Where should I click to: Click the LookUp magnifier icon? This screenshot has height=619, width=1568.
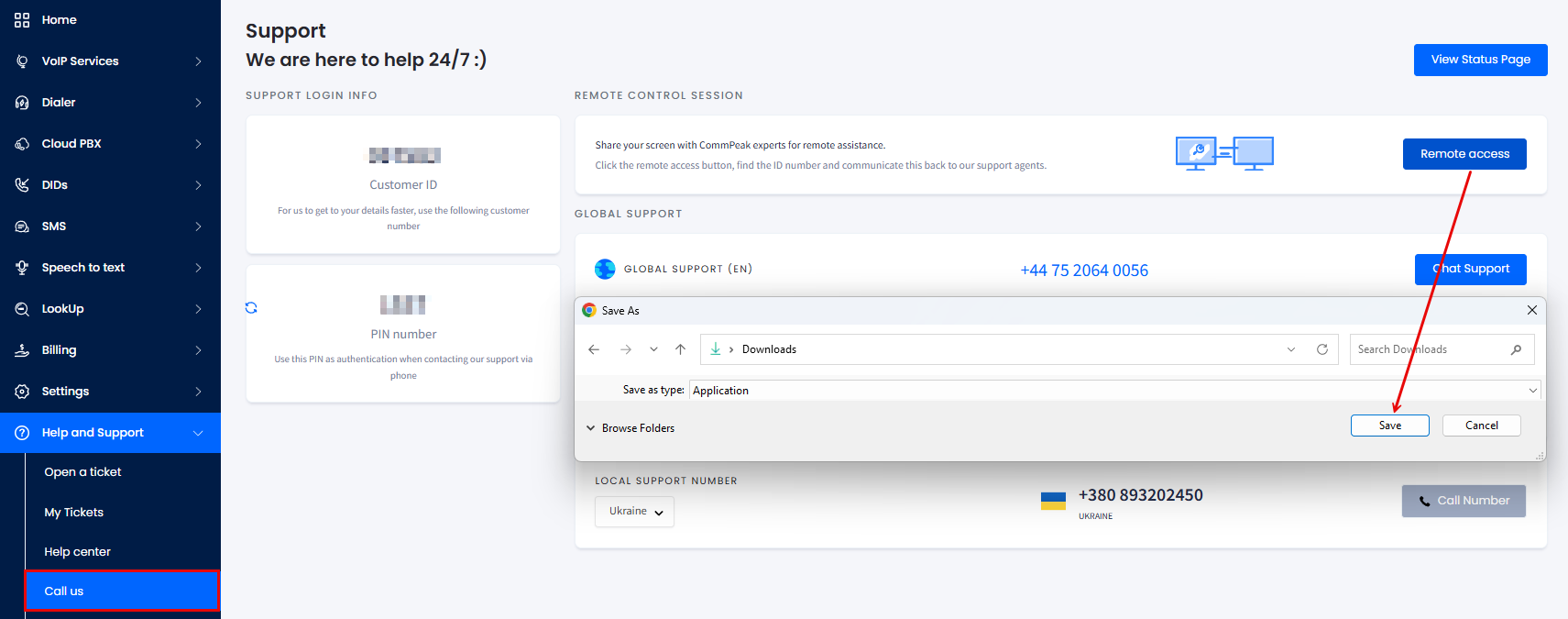(22, 309)
